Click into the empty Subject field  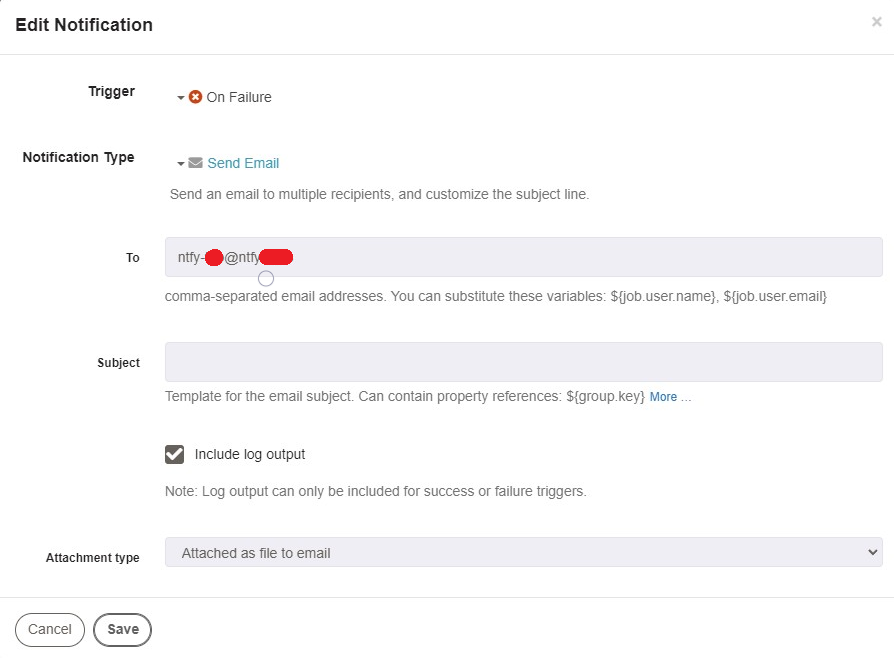(523, 362)
